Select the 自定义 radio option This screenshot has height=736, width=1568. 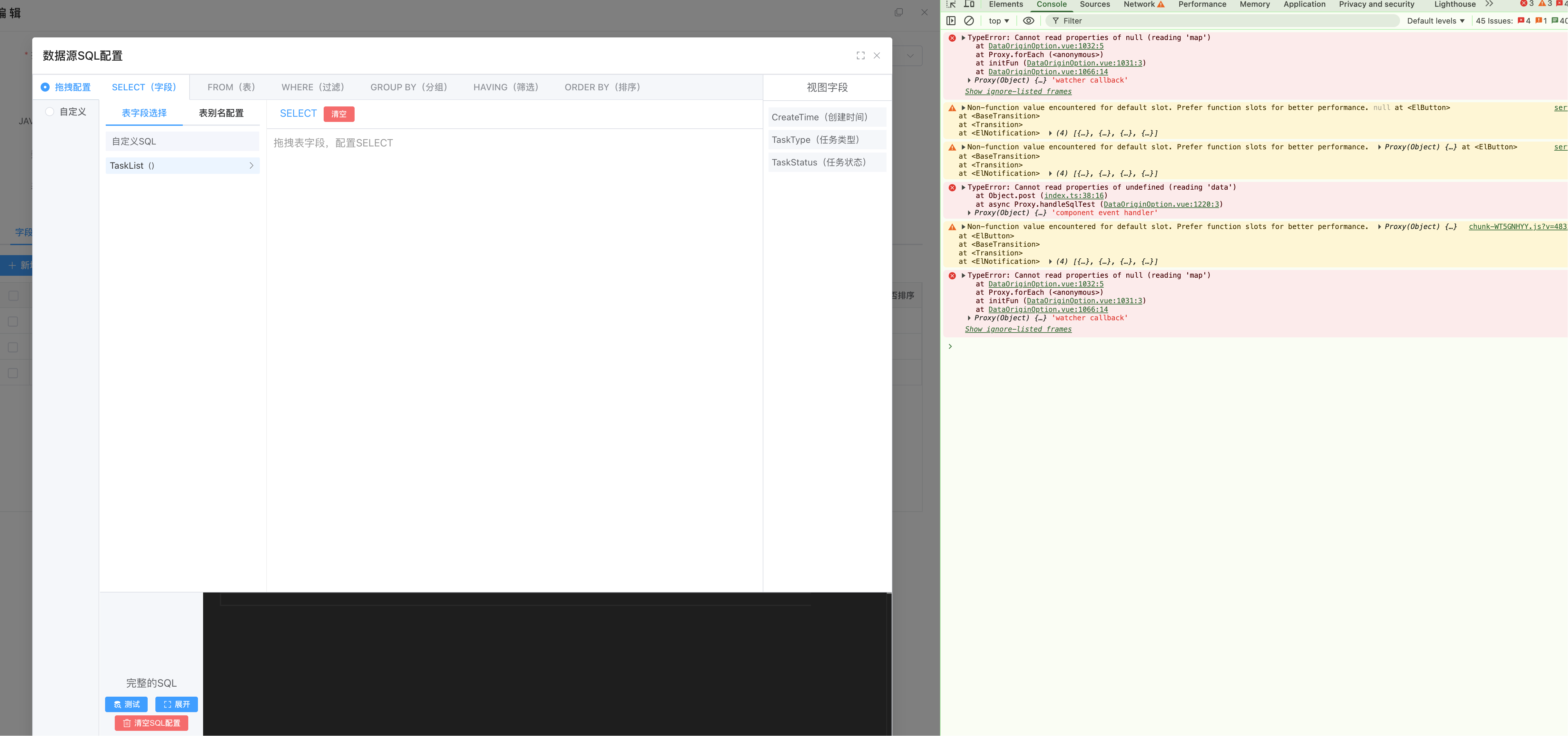click(50, 111)
